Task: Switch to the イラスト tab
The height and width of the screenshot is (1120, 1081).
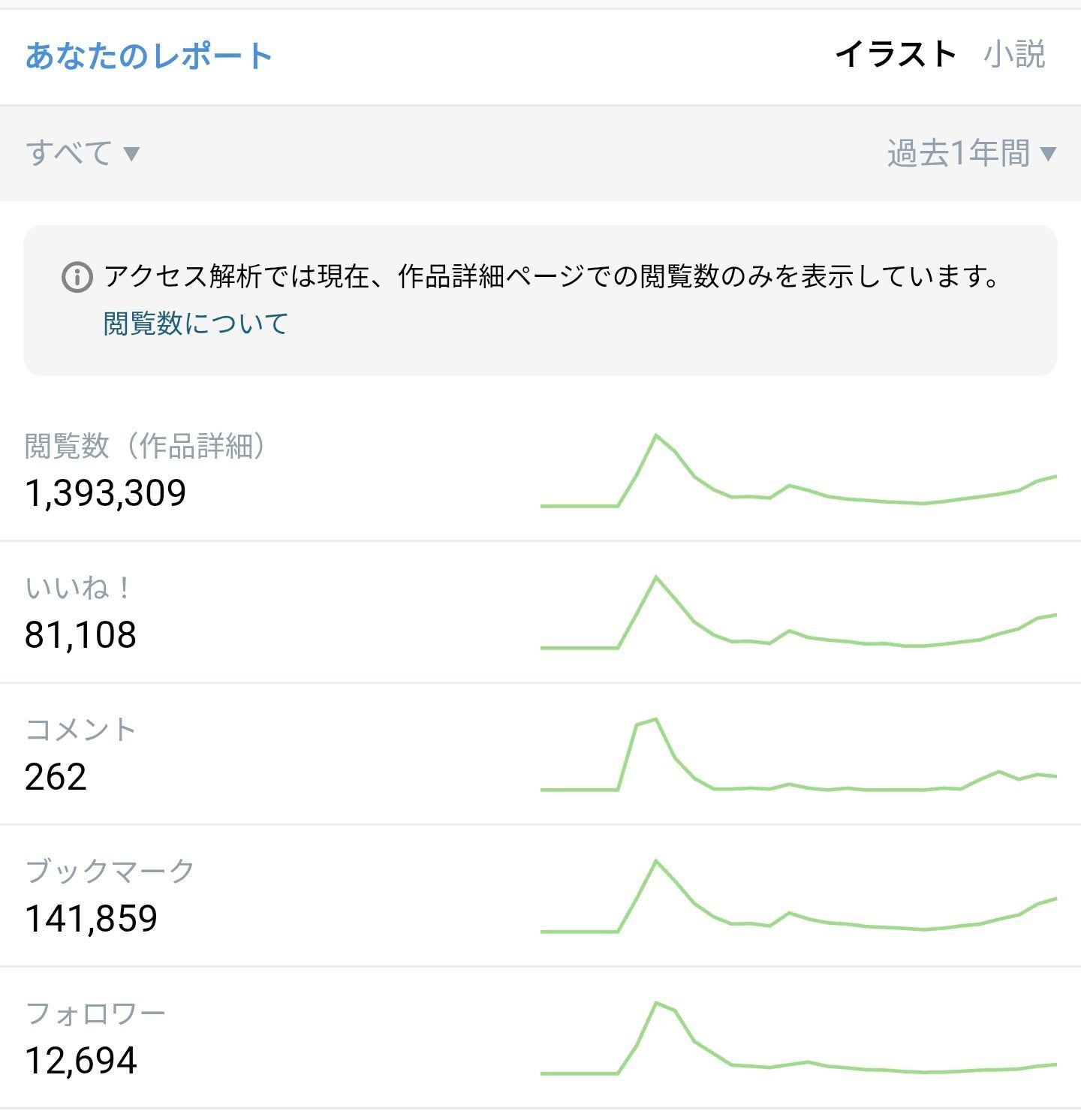Action: point(896,55)
